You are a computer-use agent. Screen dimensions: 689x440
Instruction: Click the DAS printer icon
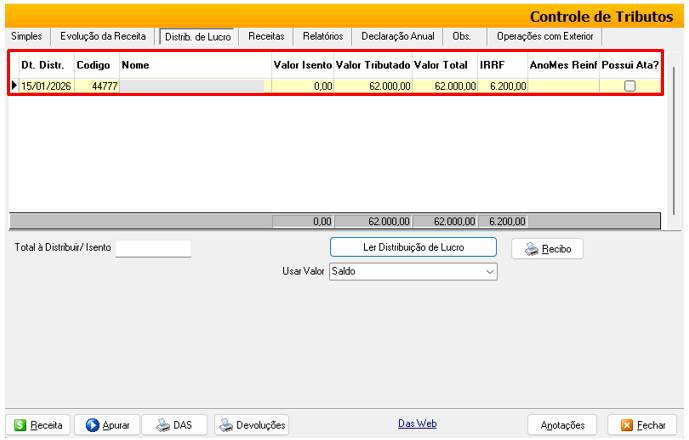[x=162, y=425]
